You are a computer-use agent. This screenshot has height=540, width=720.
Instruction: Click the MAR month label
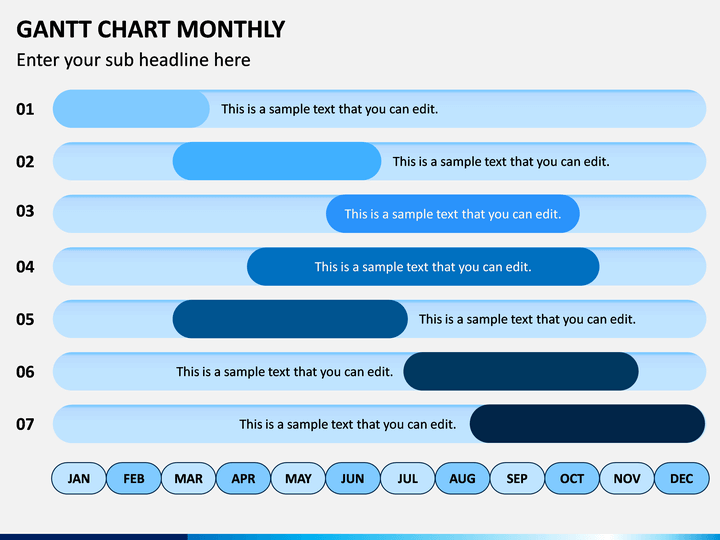coord(188,478)
